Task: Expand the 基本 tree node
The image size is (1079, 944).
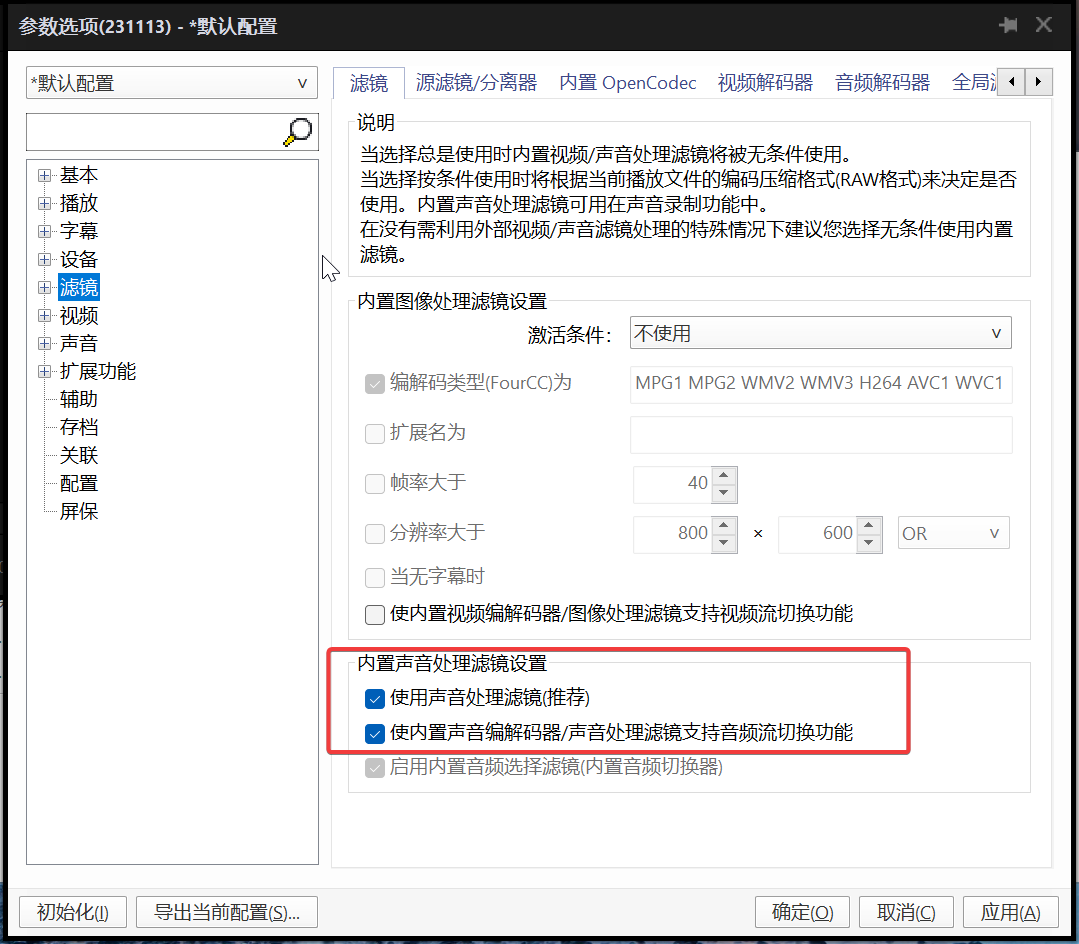Action: (x=45, y=175)
